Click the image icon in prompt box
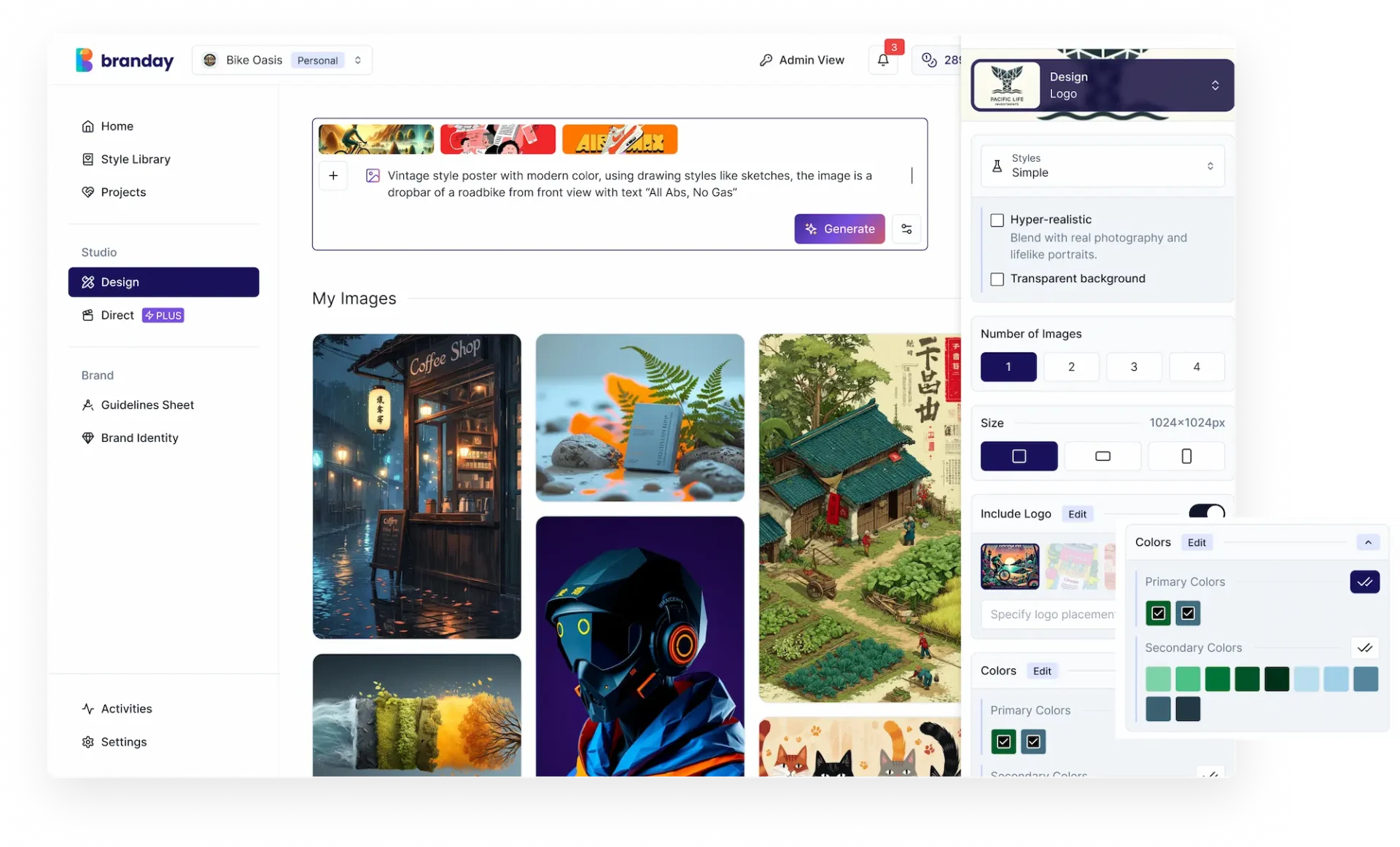Screen dimensions: 1400x847 pyautogui.click(x=373, y=175)
